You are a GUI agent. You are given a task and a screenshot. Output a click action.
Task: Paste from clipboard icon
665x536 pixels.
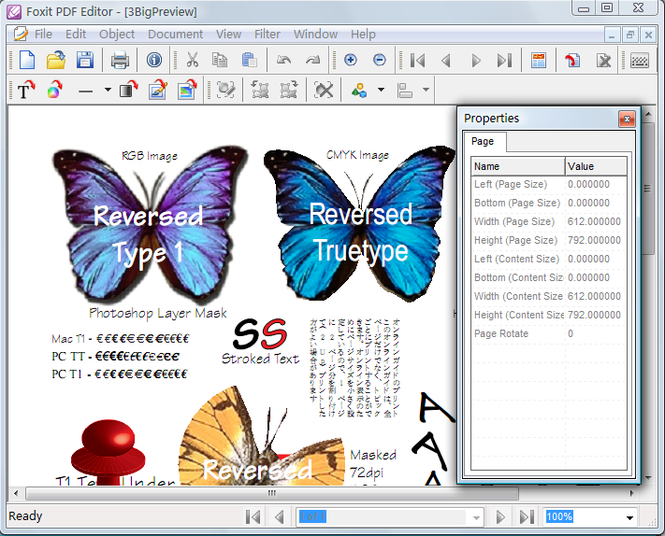point(249,60)
